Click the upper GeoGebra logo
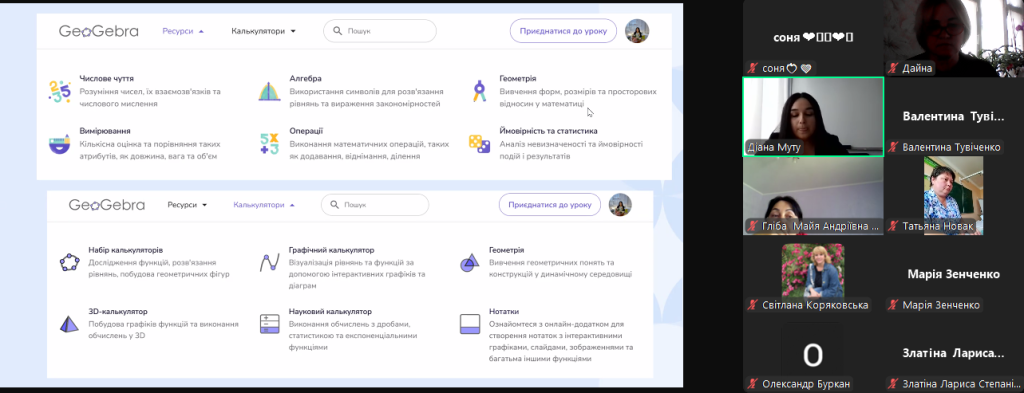The image size is (1024, 393). point(99,31)
